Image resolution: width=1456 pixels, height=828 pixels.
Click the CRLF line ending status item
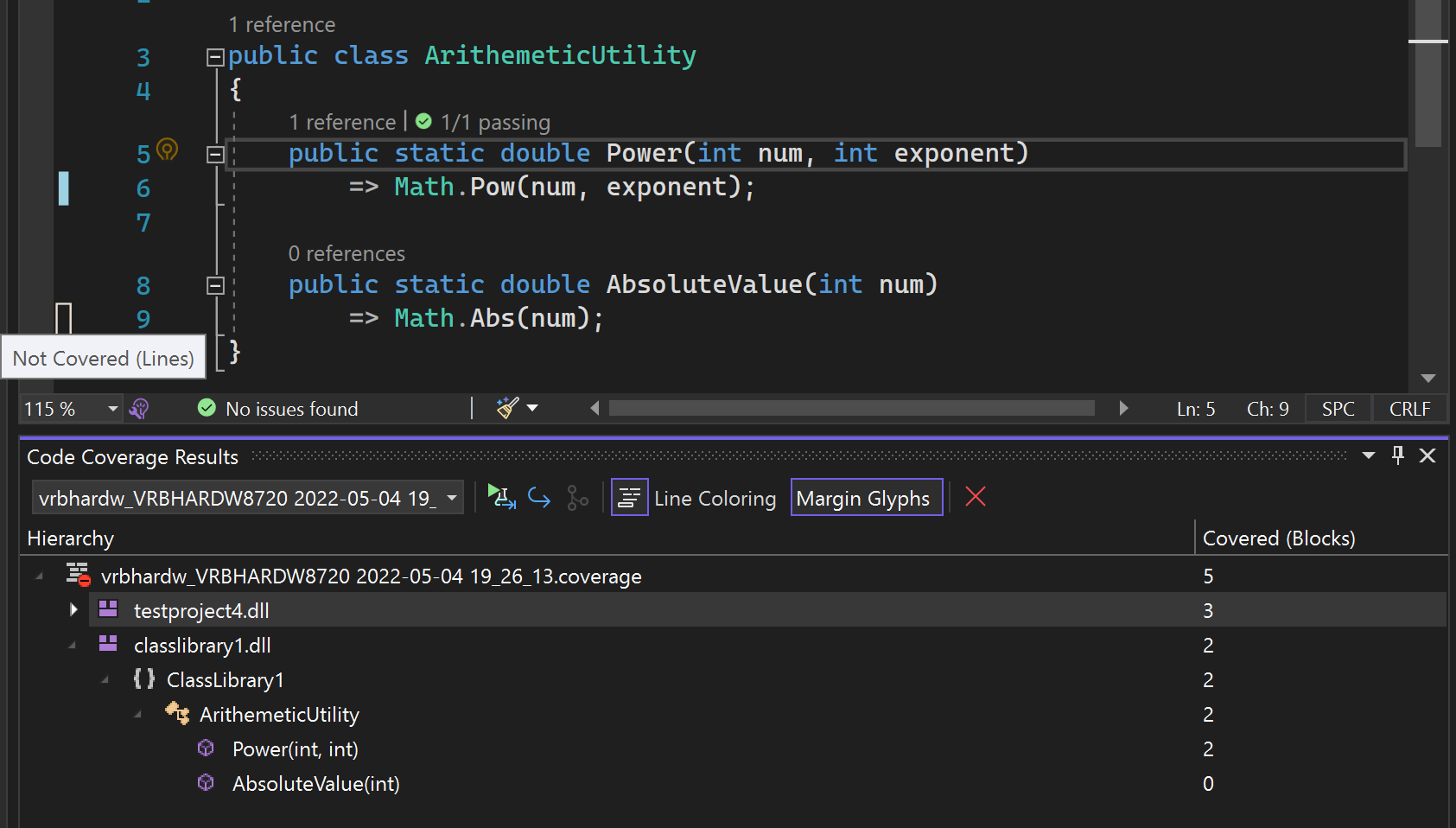tap(1409, 408)
